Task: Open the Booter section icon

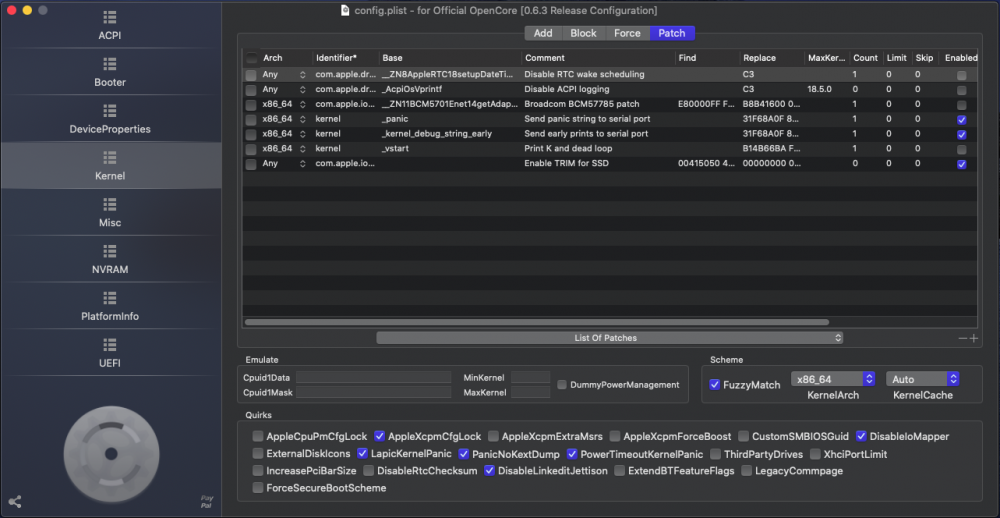Action: tap(110, 64)
